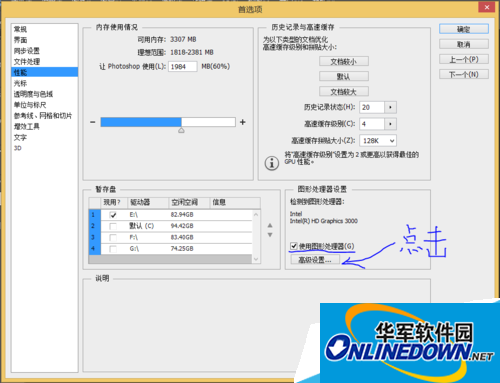Open the 高速缓存级别(C) value popup arrow

[x=390, y=124]
